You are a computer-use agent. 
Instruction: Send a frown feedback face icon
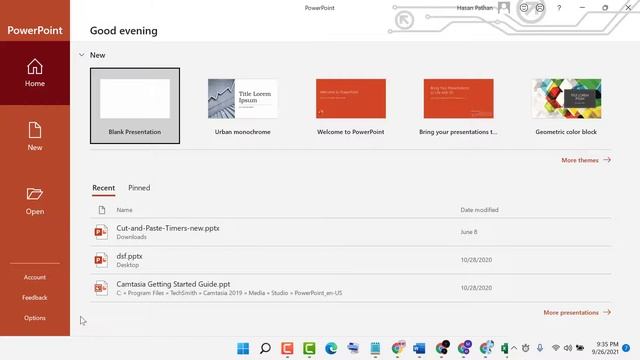pos(540,8)
